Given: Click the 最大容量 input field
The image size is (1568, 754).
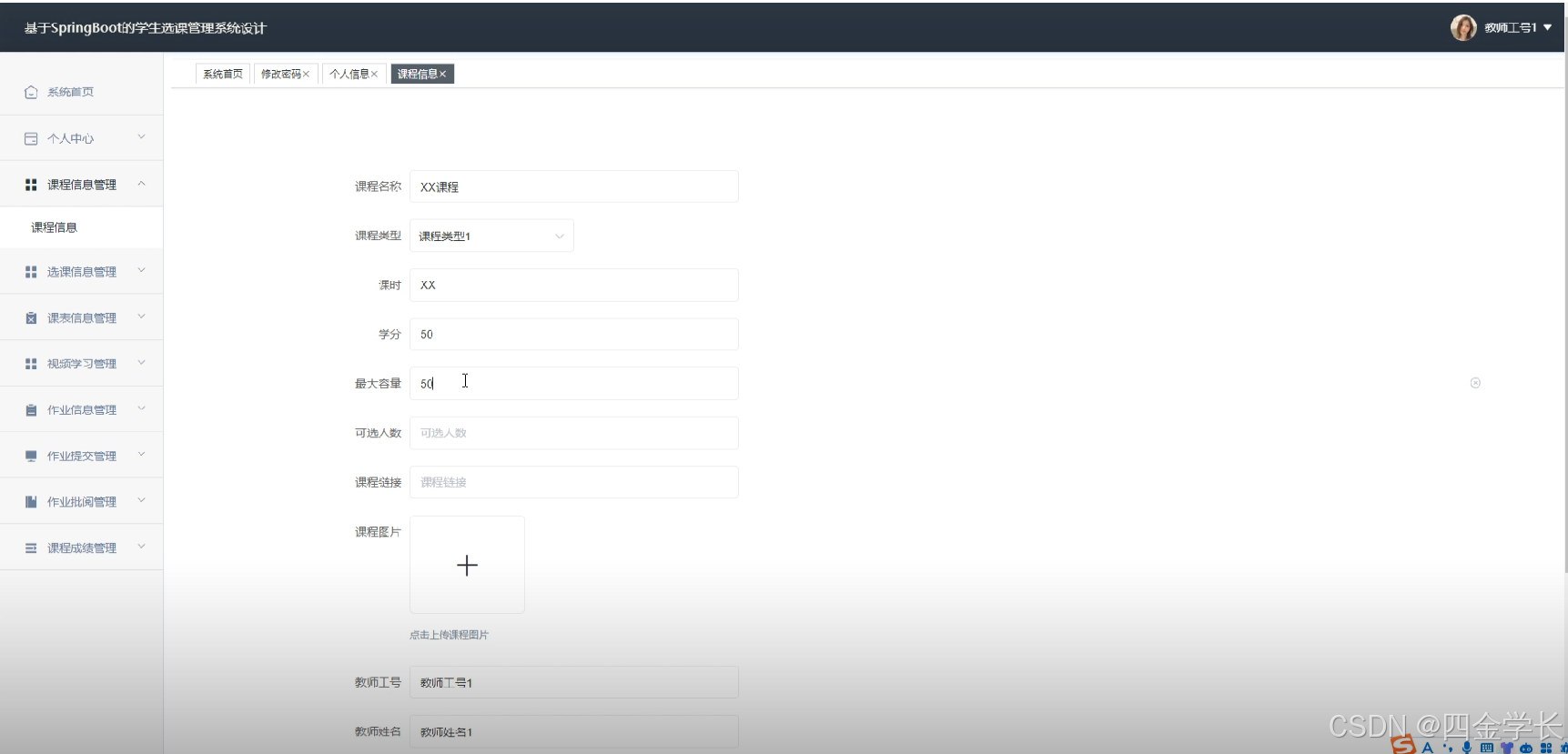Looking at the screenshot, I should click(x=574, y=384).
